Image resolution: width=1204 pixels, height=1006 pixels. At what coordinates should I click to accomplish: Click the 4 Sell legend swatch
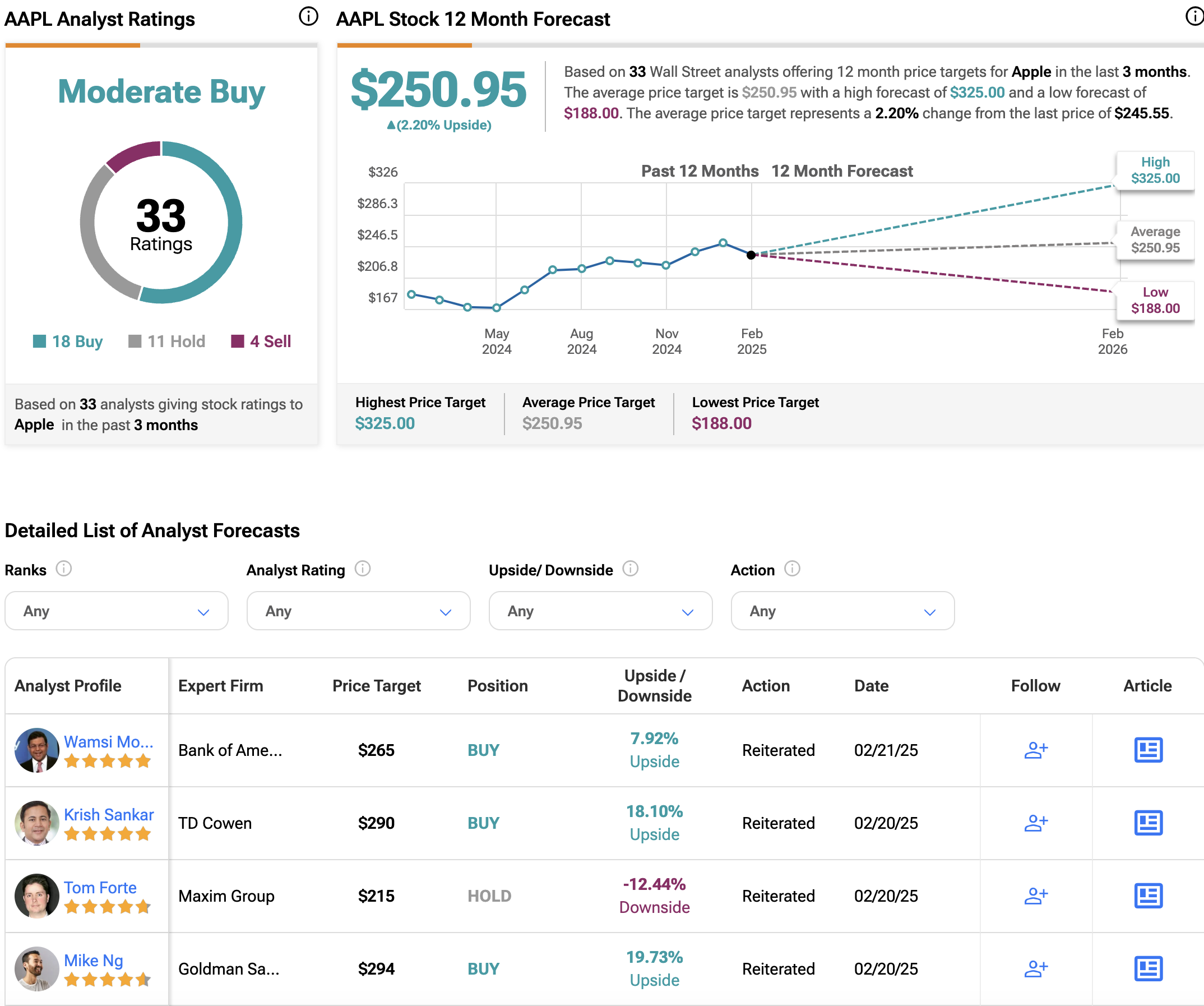pyautogui.click(x=237, y=342)
